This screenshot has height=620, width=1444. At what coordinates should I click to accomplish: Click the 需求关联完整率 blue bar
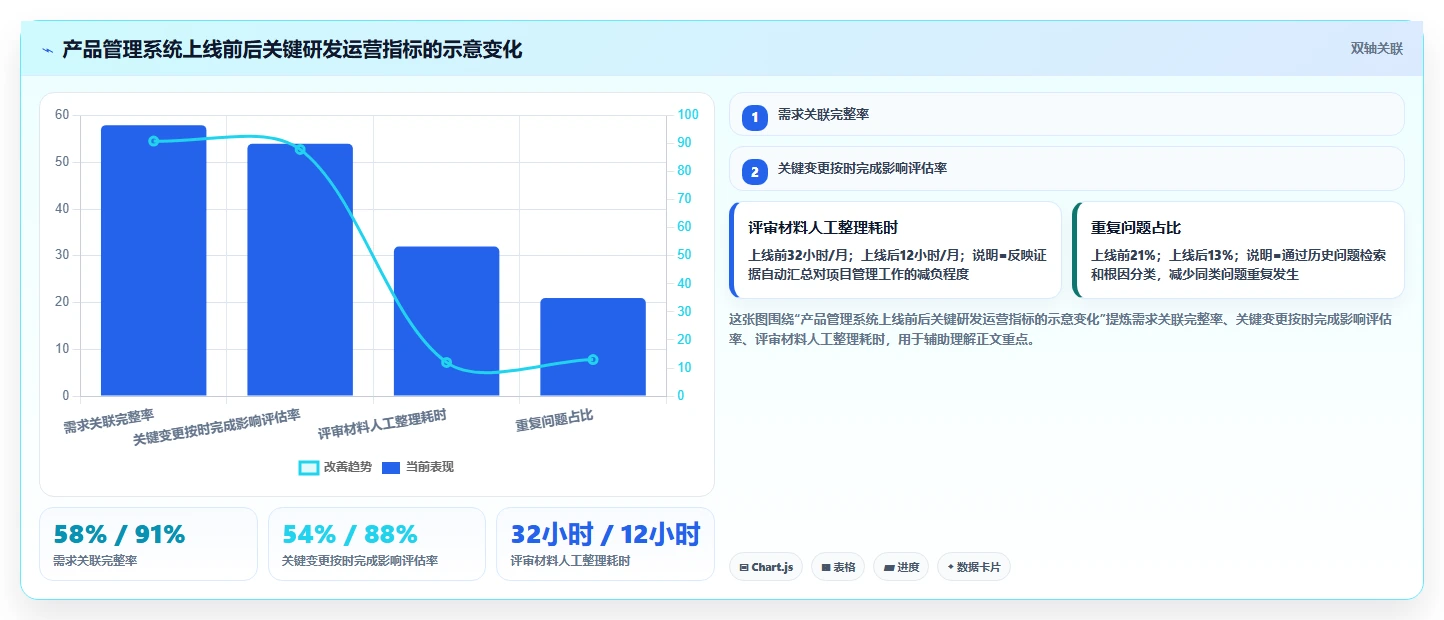coord(153,260)
